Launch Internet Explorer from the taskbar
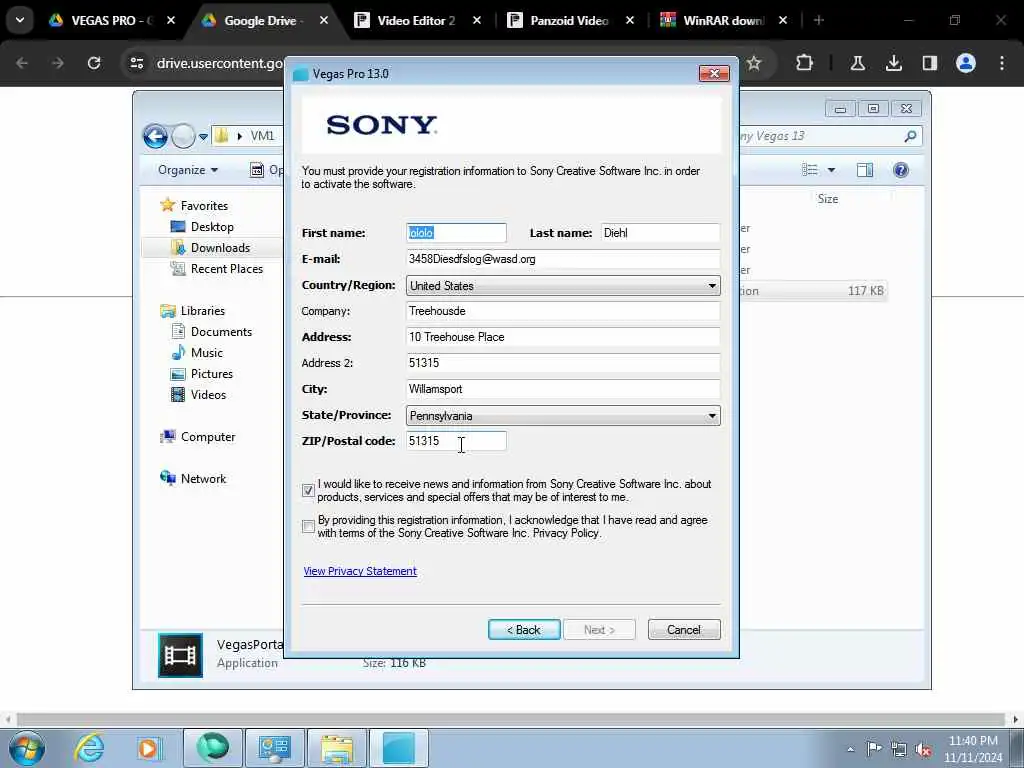The height and width of the screenshot is (768, 1024). tap(89, 748)
